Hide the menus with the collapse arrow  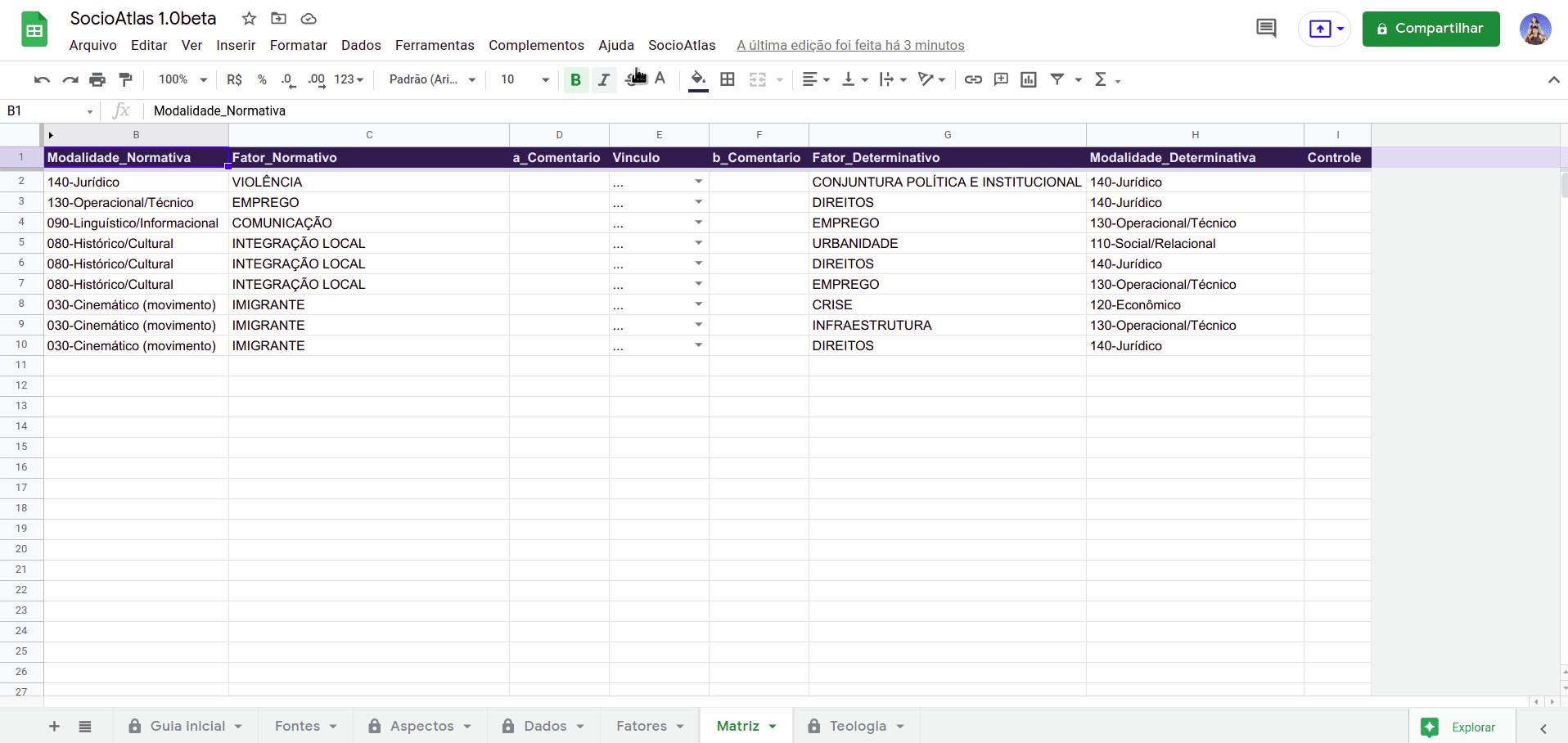1553,79
